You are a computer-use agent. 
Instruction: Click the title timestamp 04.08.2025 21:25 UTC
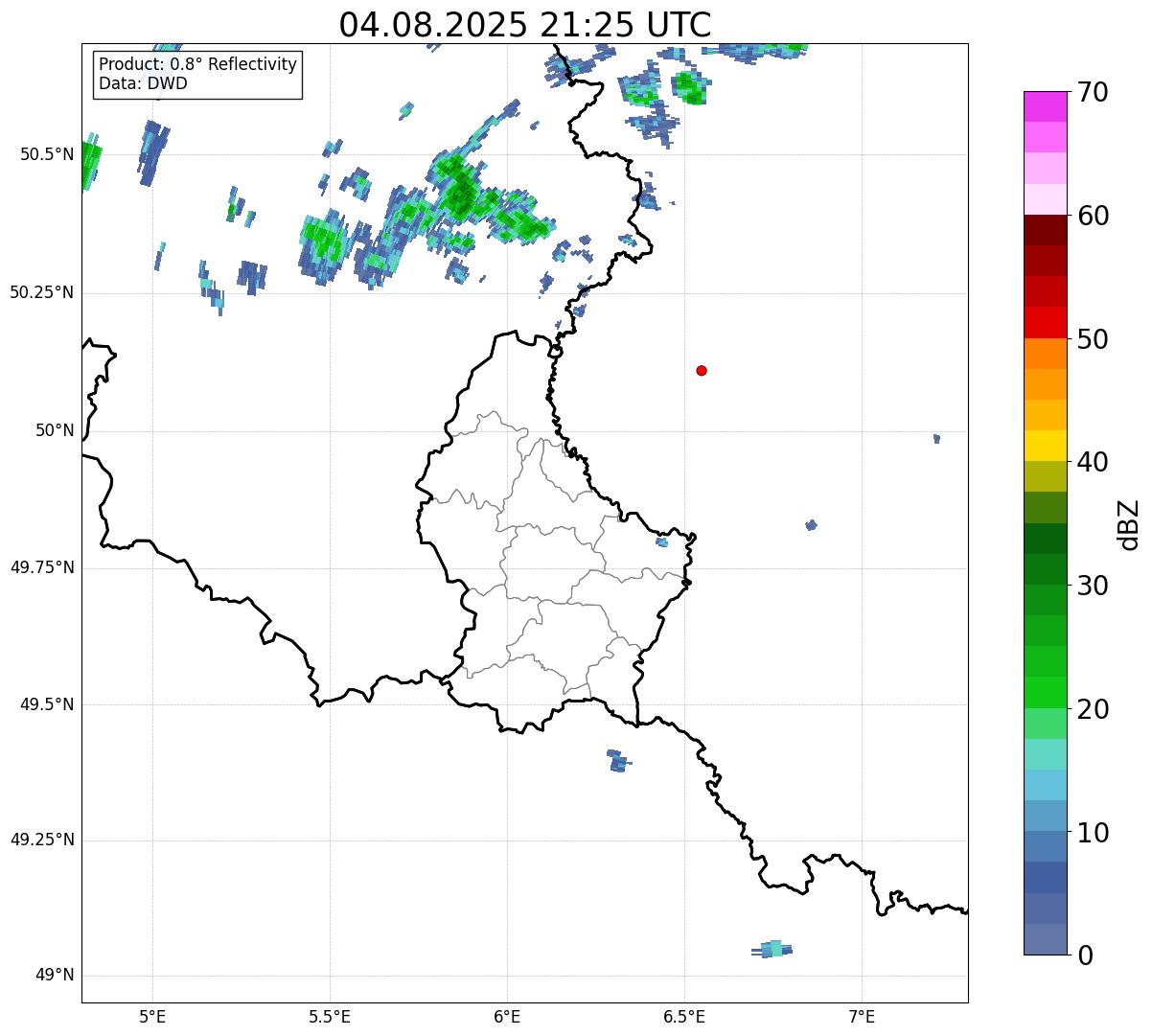(x=524, y=25)
